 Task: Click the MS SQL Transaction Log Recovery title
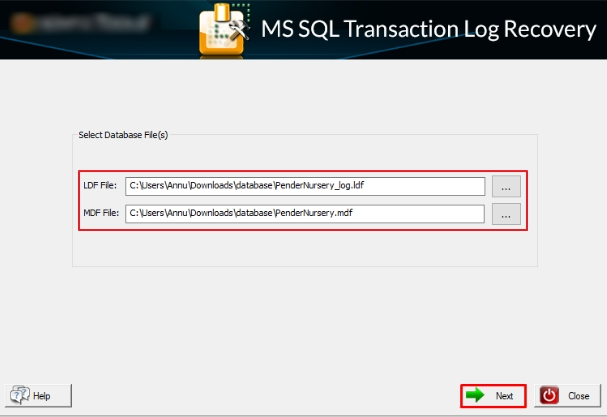point(429,29)
